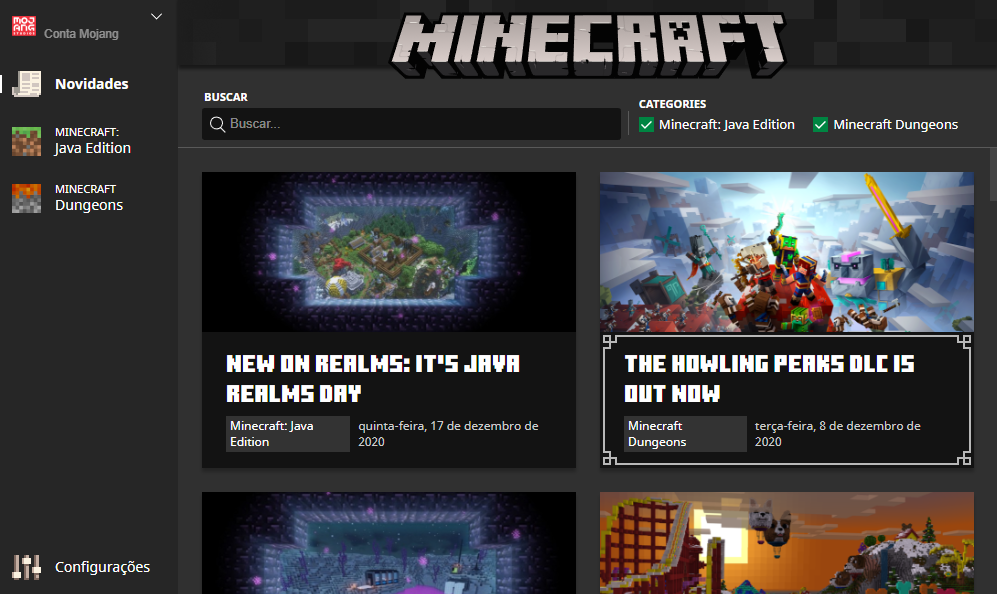The height and width of the screenshot is (594, 997).
Task: Click the Java Edition grass block icon
Action: pos(27,141)
